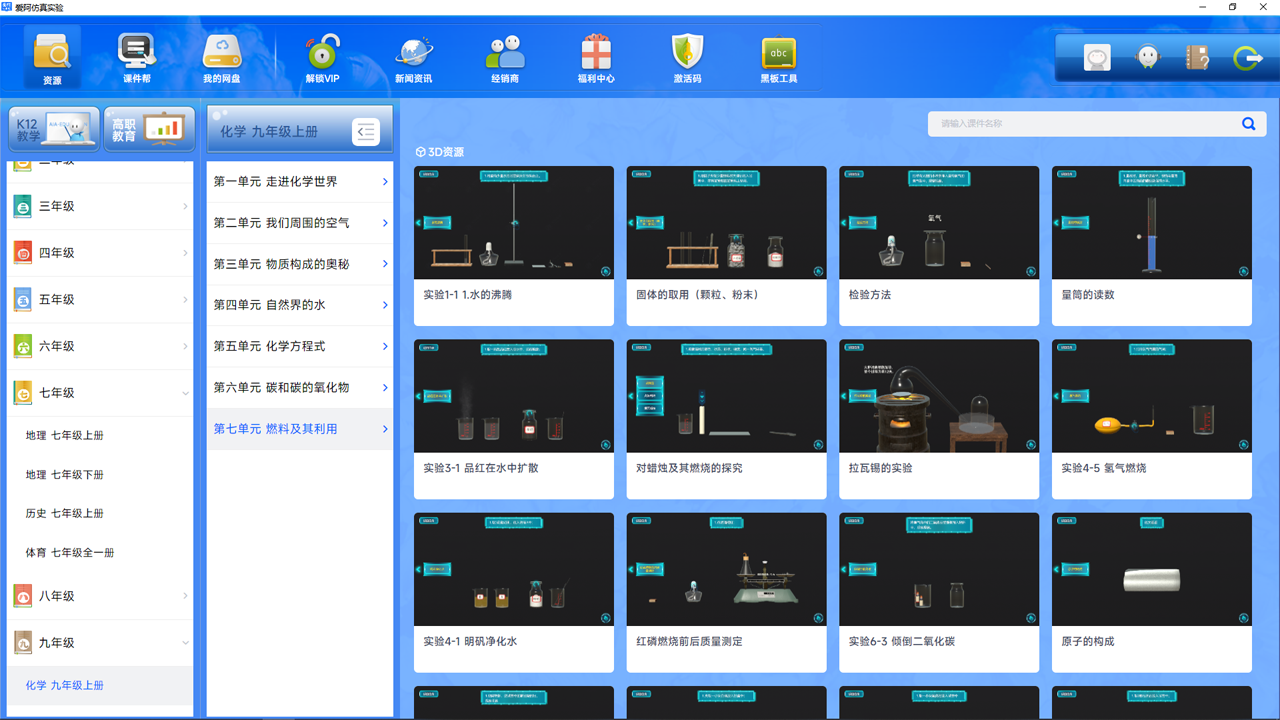Viewport: 1280px width, 720px height.
Task: Click the search magnifier button
Action: [1248, 124]
